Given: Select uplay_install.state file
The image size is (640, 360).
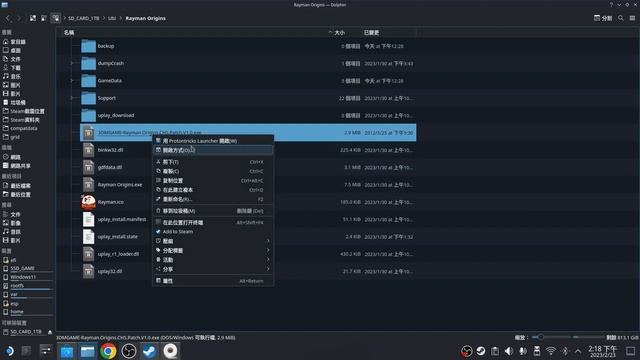Looking at the screenshot, I should tap(118, 237).
